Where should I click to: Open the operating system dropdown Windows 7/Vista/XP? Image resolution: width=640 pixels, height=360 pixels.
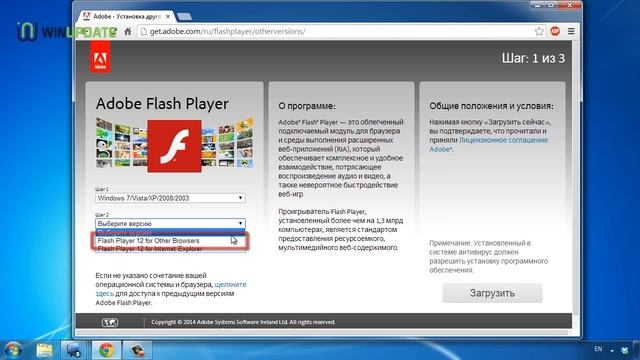[x=170, y=198]
